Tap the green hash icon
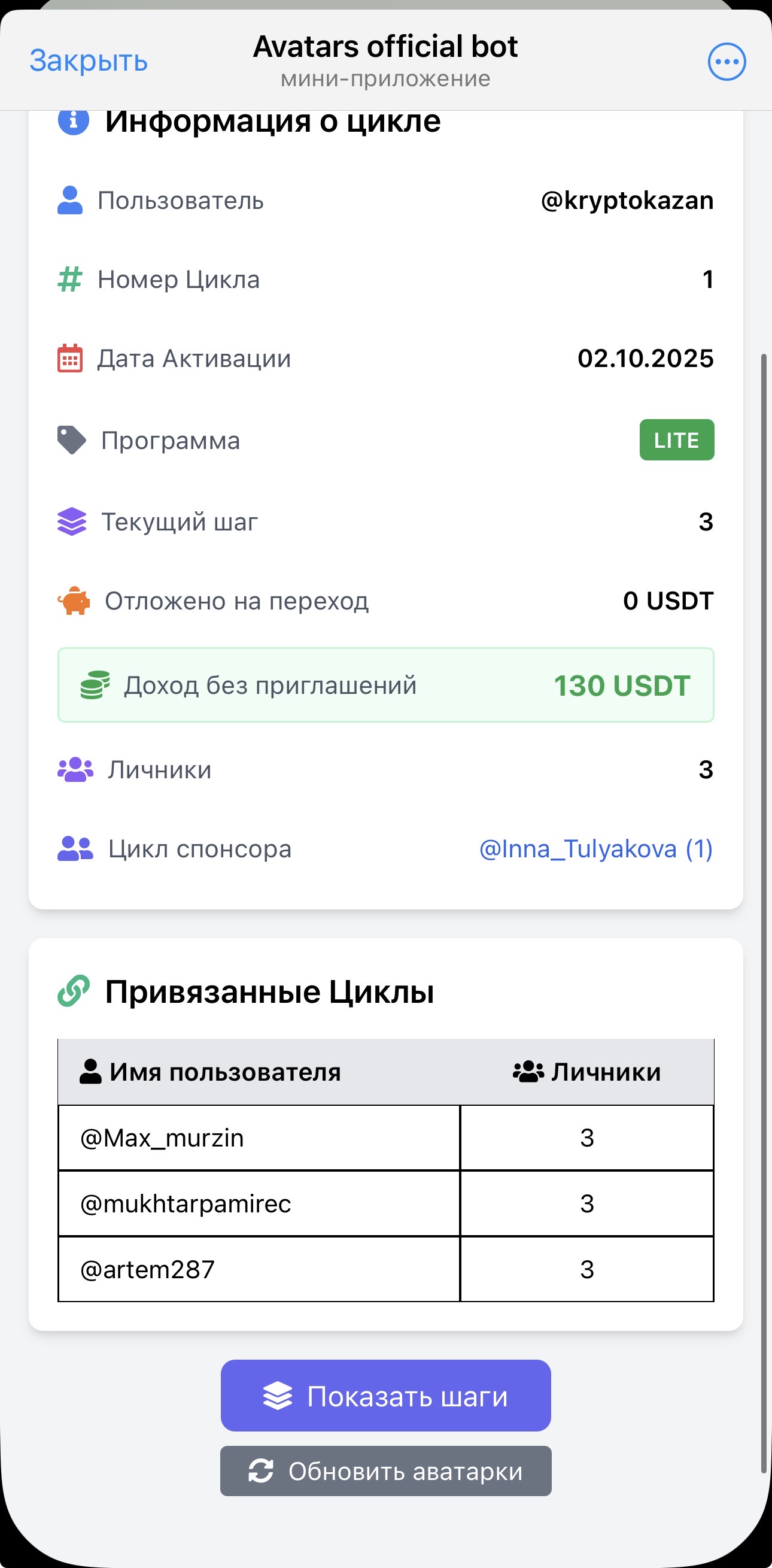 coord(70,280)
